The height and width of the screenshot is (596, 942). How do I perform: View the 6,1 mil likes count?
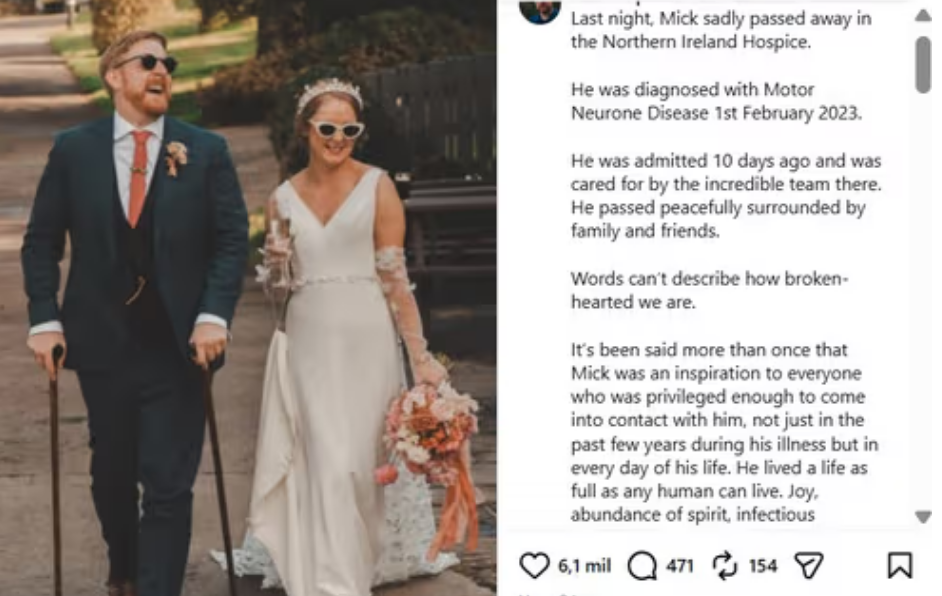point(584,566)
